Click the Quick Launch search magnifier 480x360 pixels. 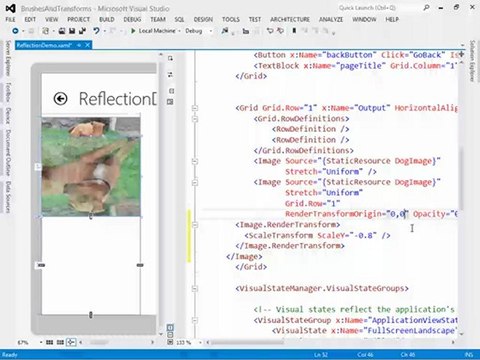pyautogui.click(x=426, y=7)
